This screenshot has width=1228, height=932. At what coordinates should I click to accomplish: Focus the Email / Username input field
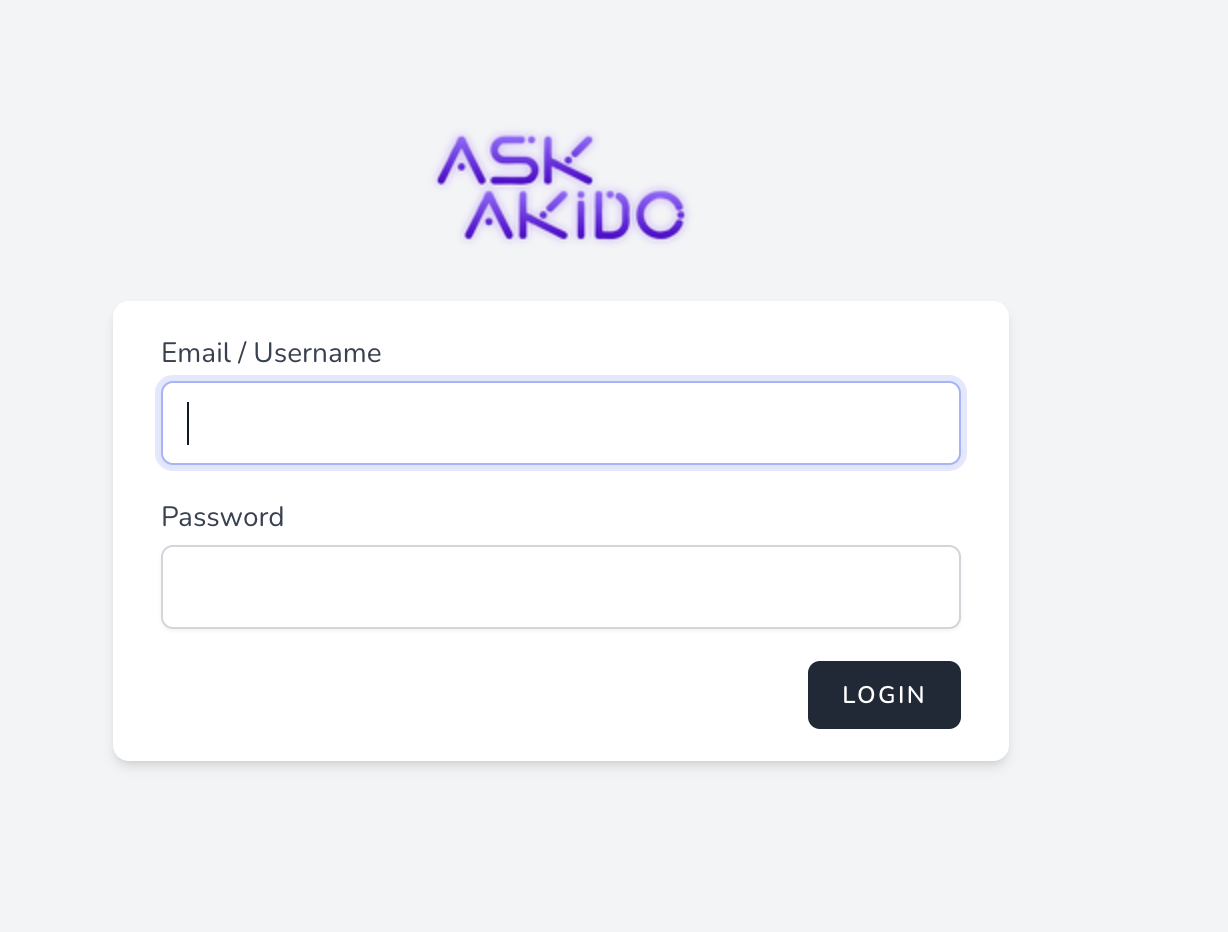click(560, 423)
